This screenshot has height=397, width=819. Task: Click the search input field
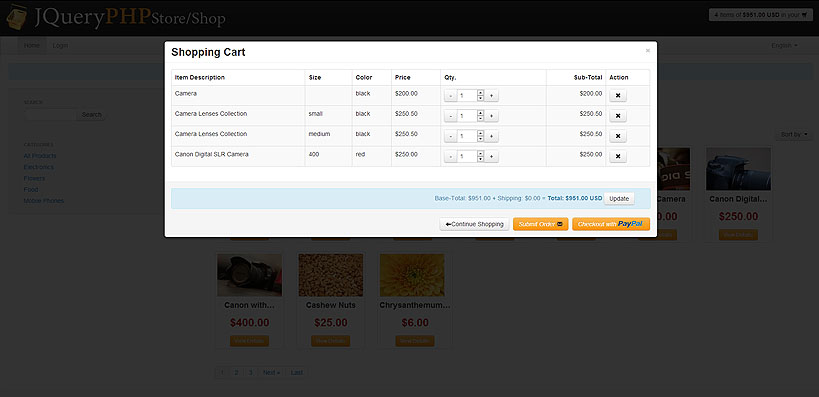coord(50,114)
